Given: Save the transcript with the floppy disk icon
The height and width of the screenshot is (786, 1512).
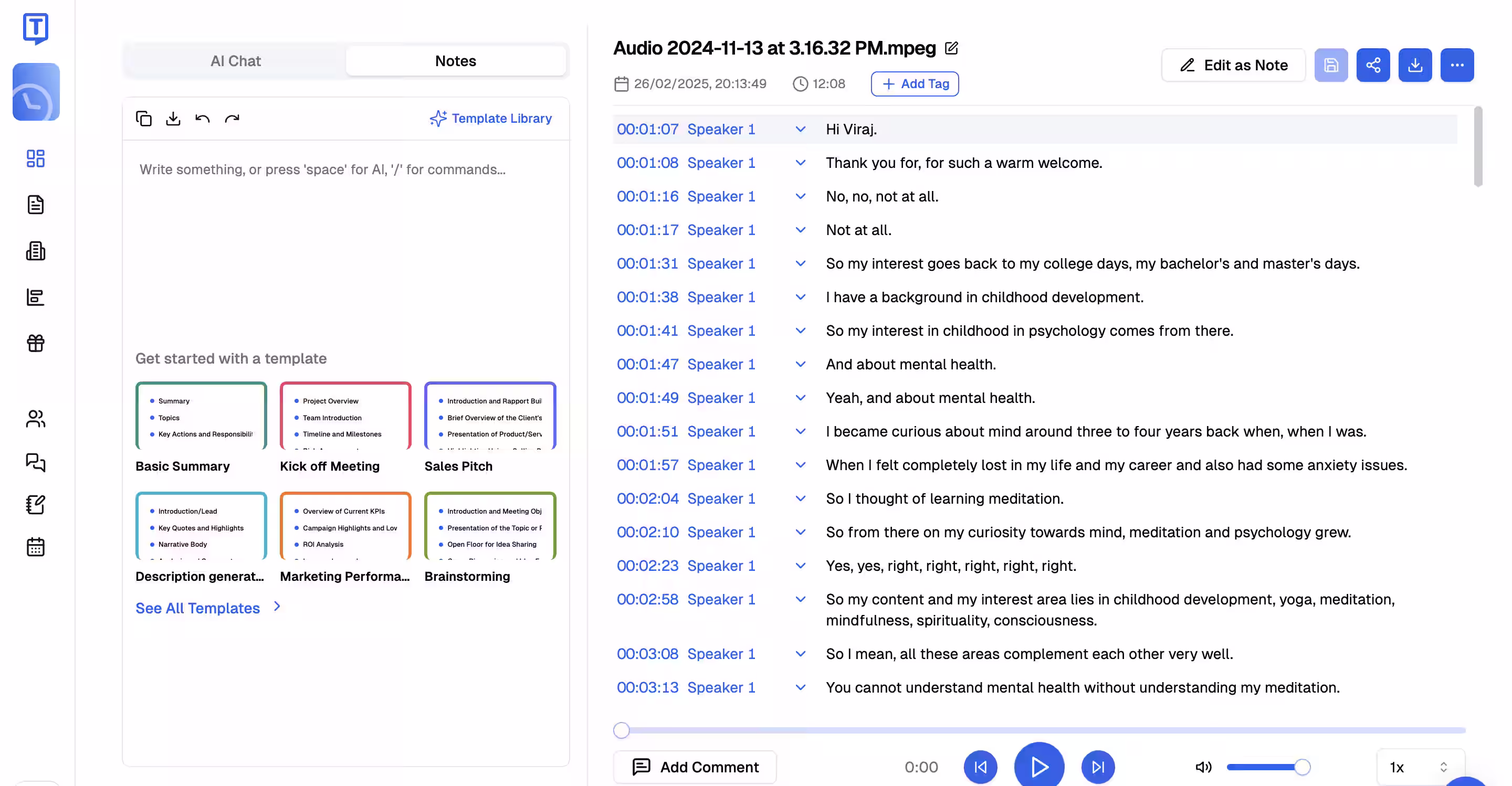Looking at the screenshot, I should [x=1331, y=65].
